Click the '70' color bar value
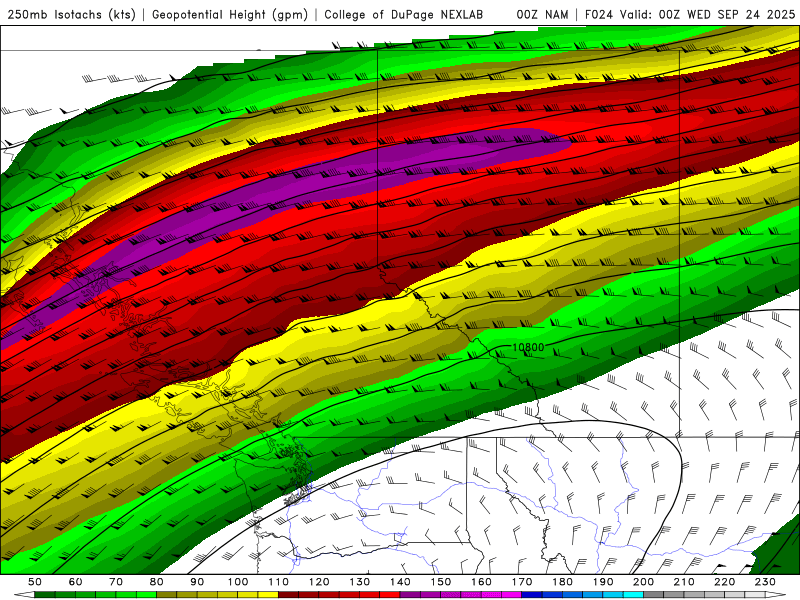The image size is (800, 600). (116, 582)
